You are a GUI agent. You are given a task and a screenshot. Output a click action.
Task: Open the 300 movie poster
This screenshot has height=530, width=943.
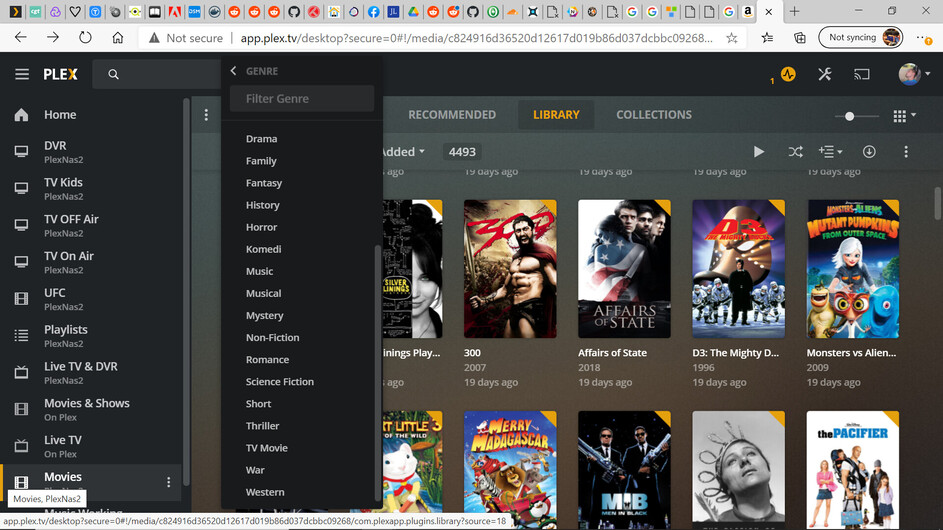[510, 269]
